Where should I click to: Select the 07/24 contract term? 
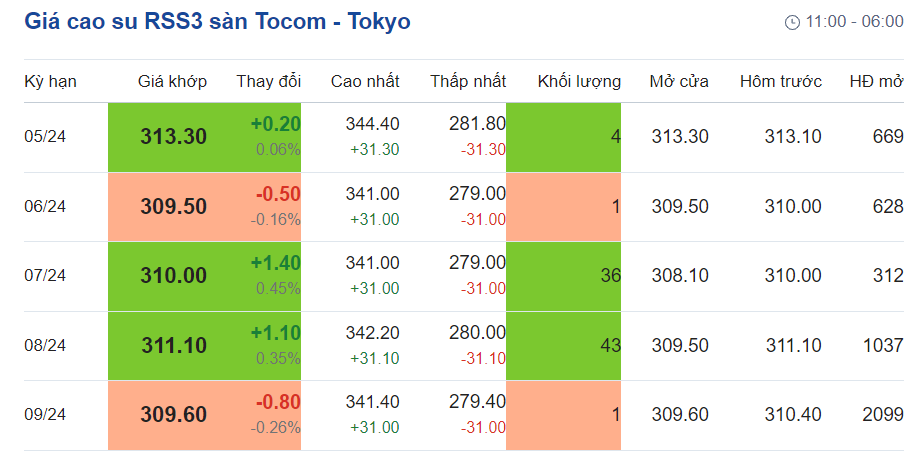(45, 276)
